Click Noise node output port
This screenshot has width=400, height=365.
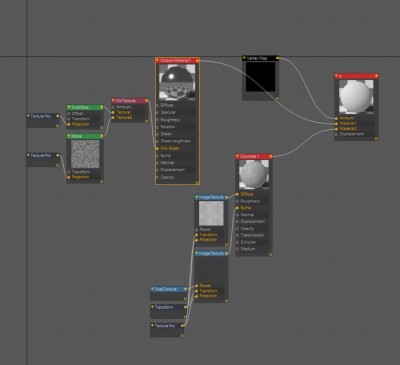[102, 136]
